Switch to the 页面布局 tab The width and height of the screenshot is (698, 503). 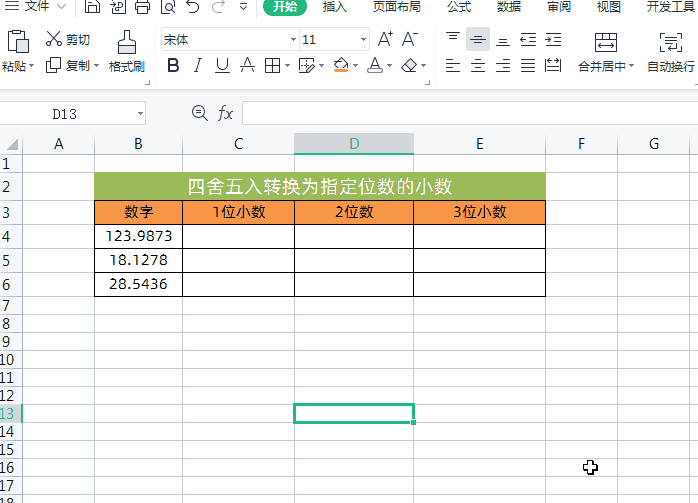pyautogui.click(x=396, y=6)
